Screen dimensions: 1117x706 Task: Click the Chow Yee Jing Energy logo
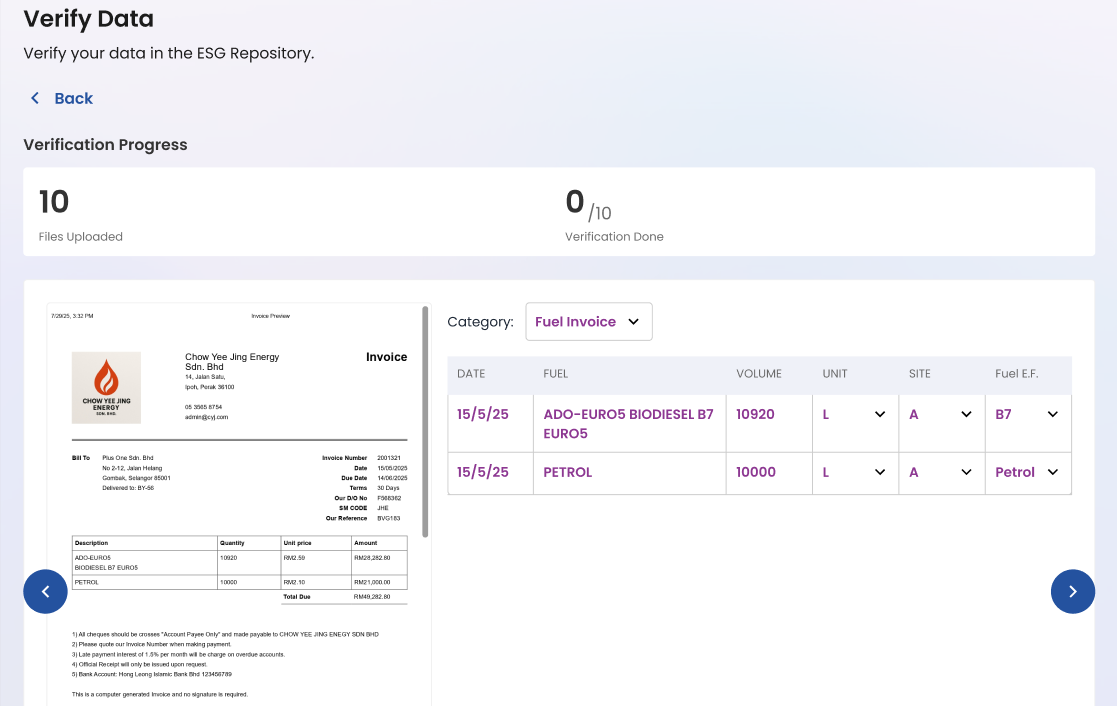click(106, 387)
